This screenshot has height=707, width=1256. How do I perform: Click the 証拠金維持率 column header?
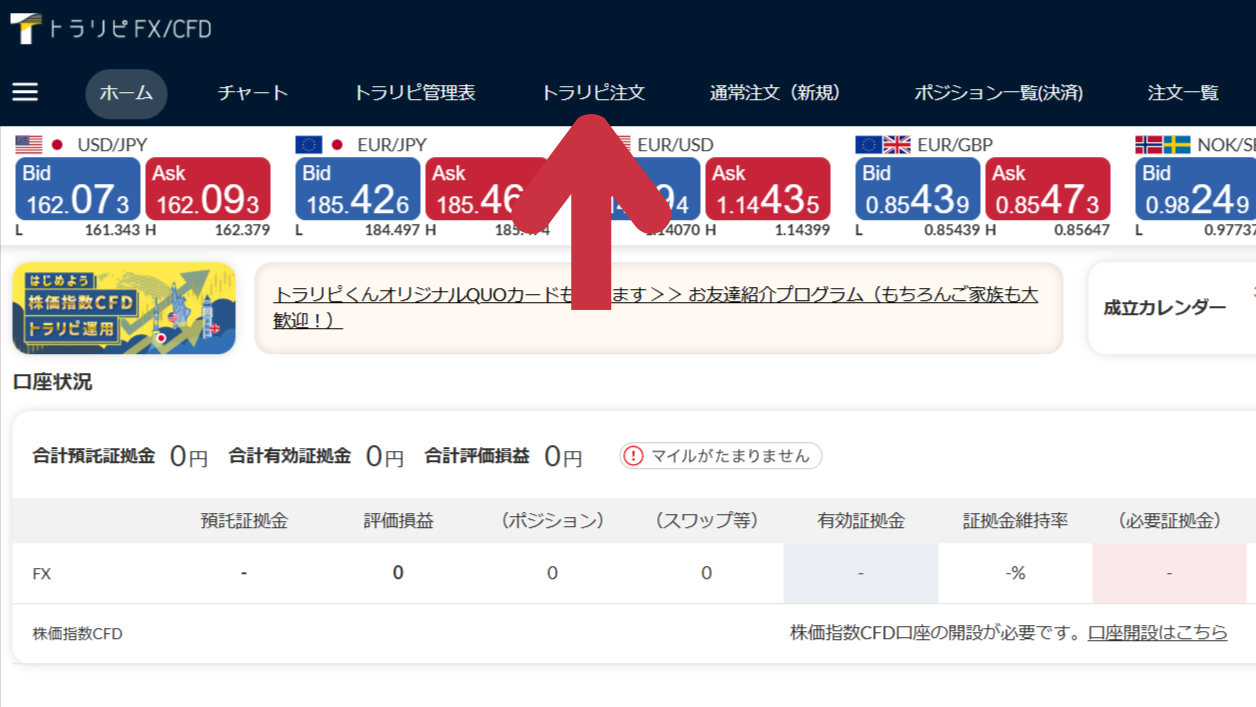[x=1016, y=521]
